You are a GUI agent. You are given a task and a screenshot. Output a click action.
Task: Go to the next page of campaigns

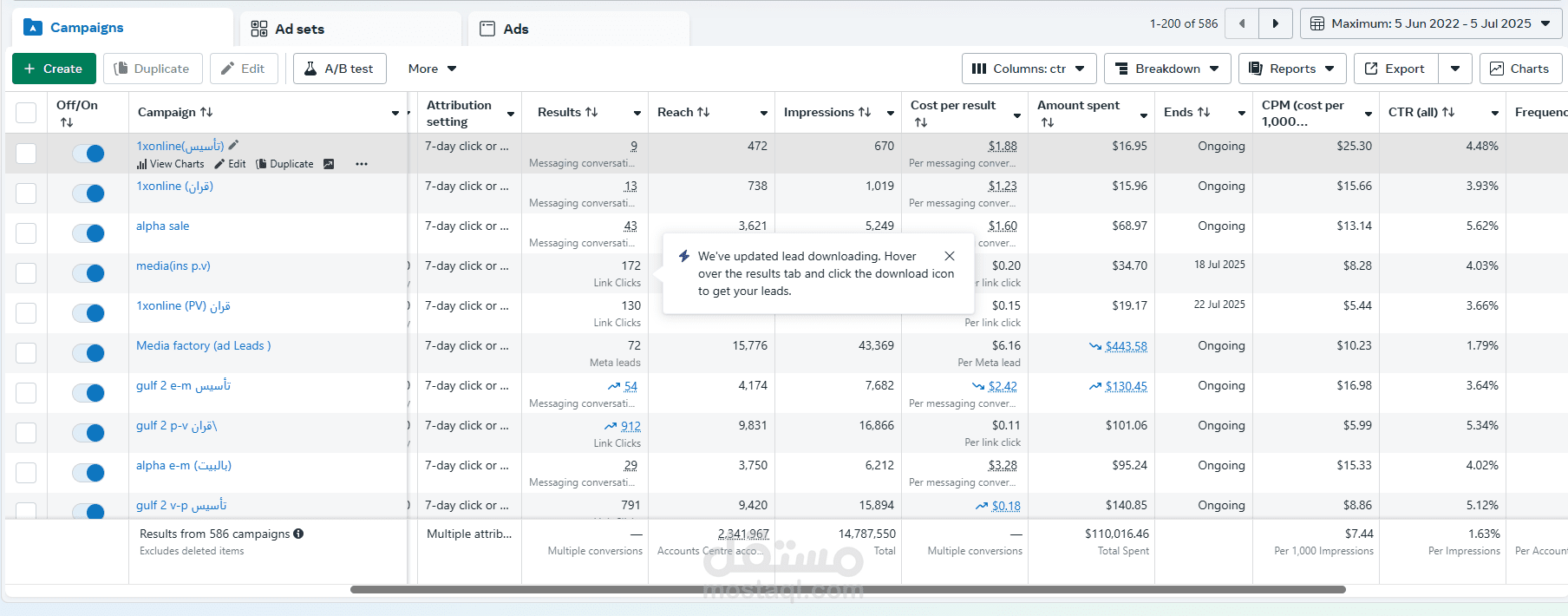[1276, 23]
